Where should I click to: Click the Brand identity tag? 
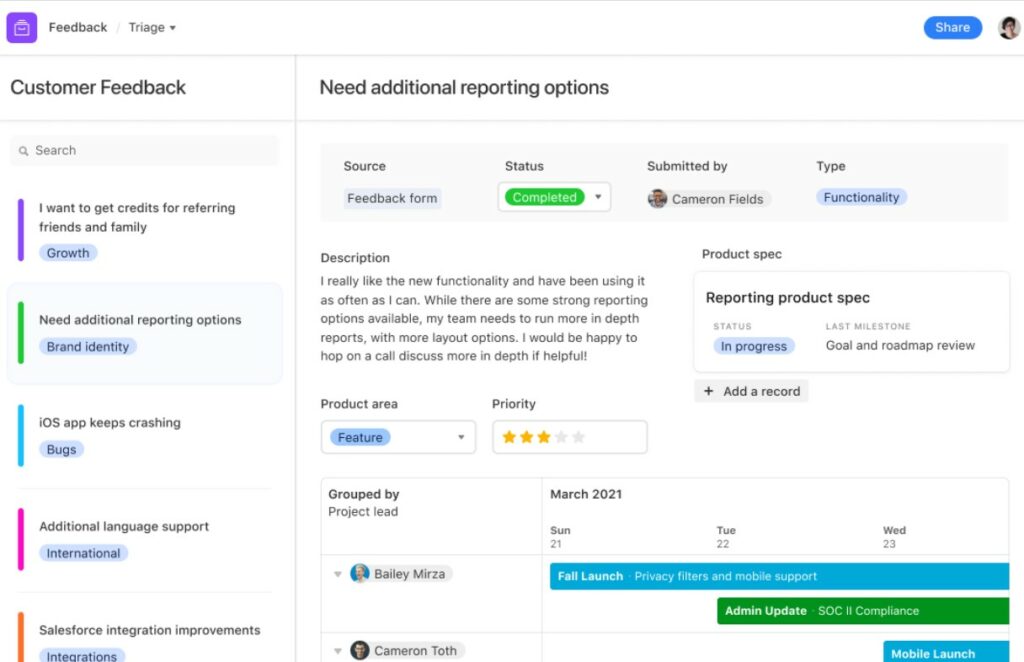point(88,347)
